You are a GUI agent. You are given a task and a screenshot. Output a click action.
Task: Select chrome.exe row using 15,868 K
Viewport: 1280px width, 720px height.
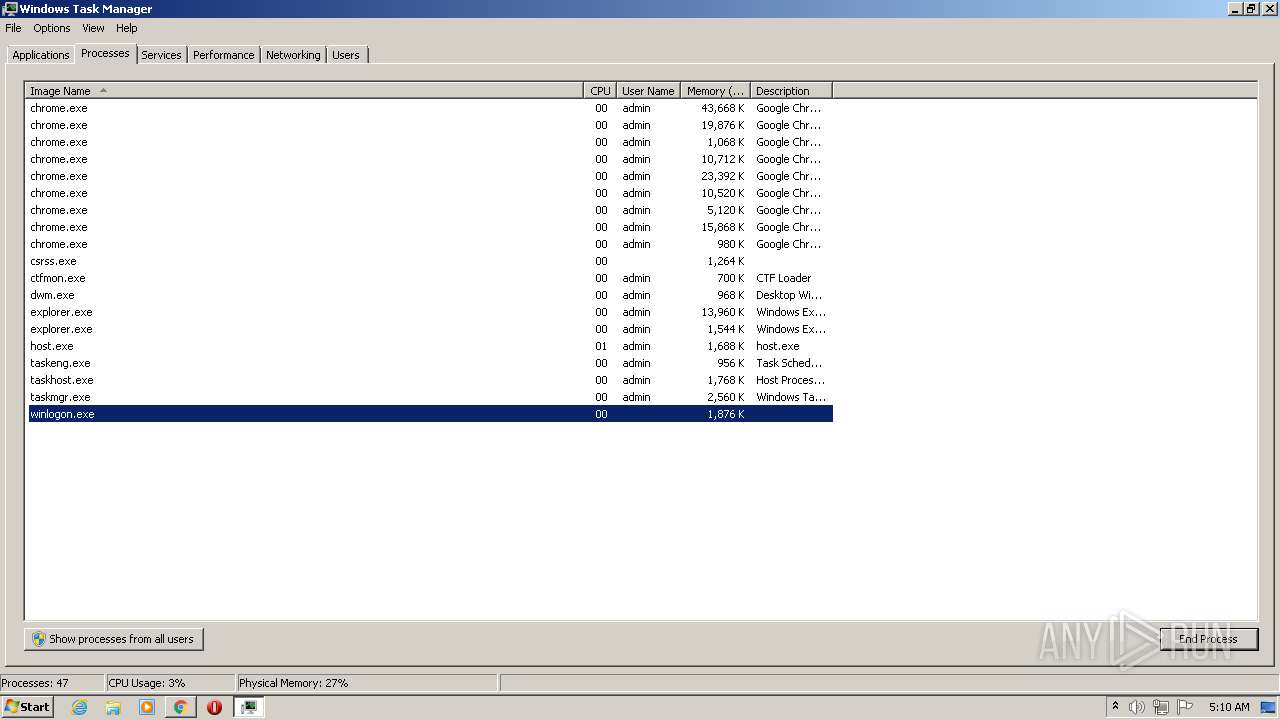[x=430, y=227]
